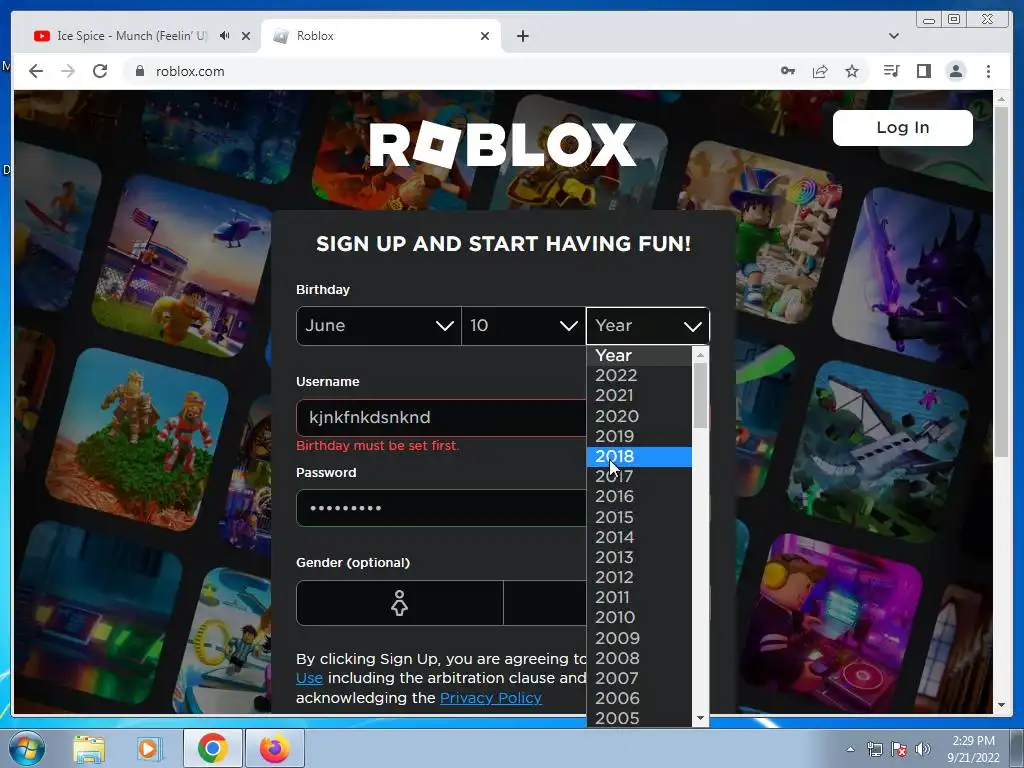Open a new browser tab
This screenshot has width=1024, height=768.
[x=522, y=36]
